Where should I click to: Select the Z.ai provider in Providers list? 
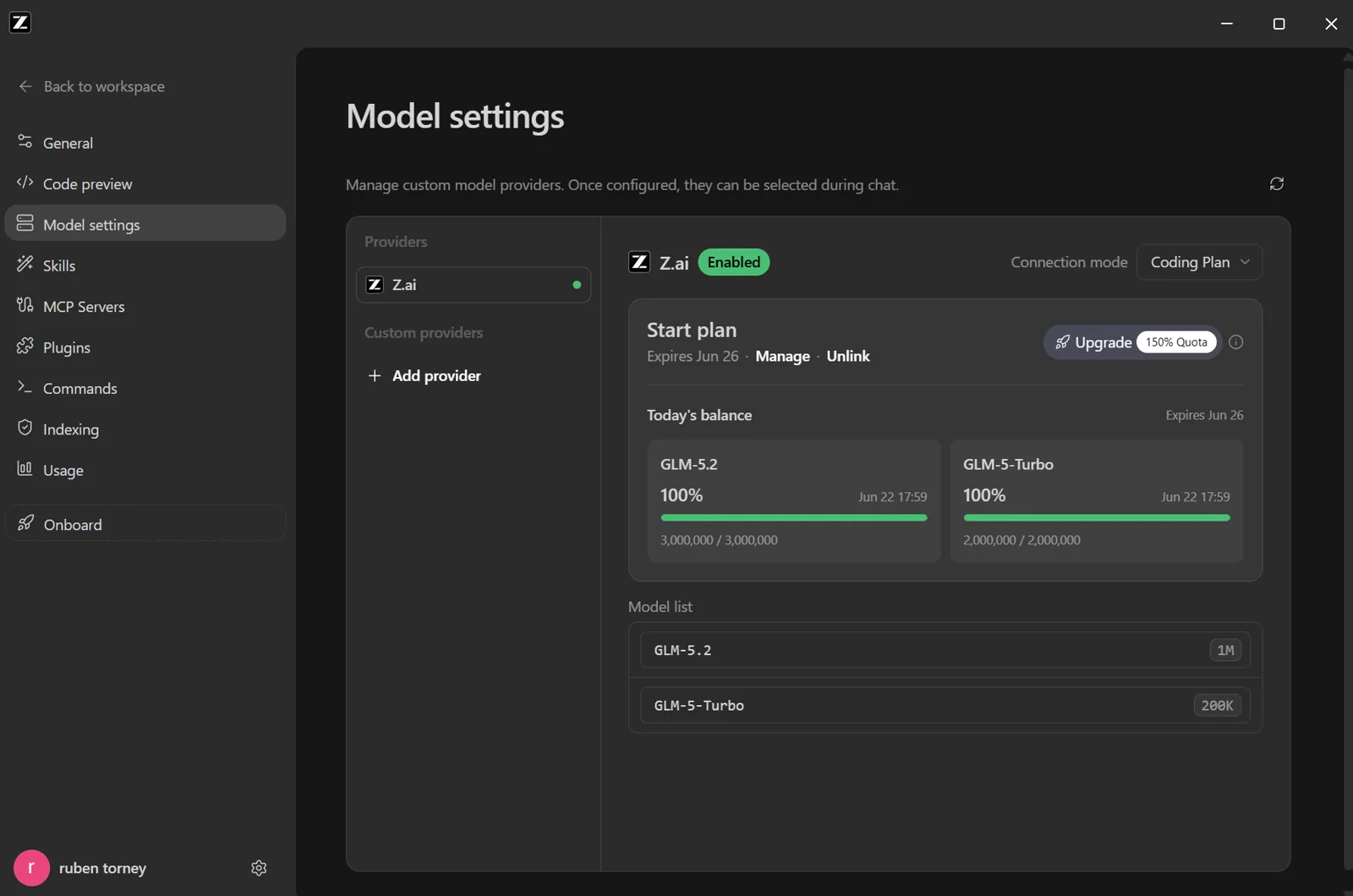tap(474, 285)
